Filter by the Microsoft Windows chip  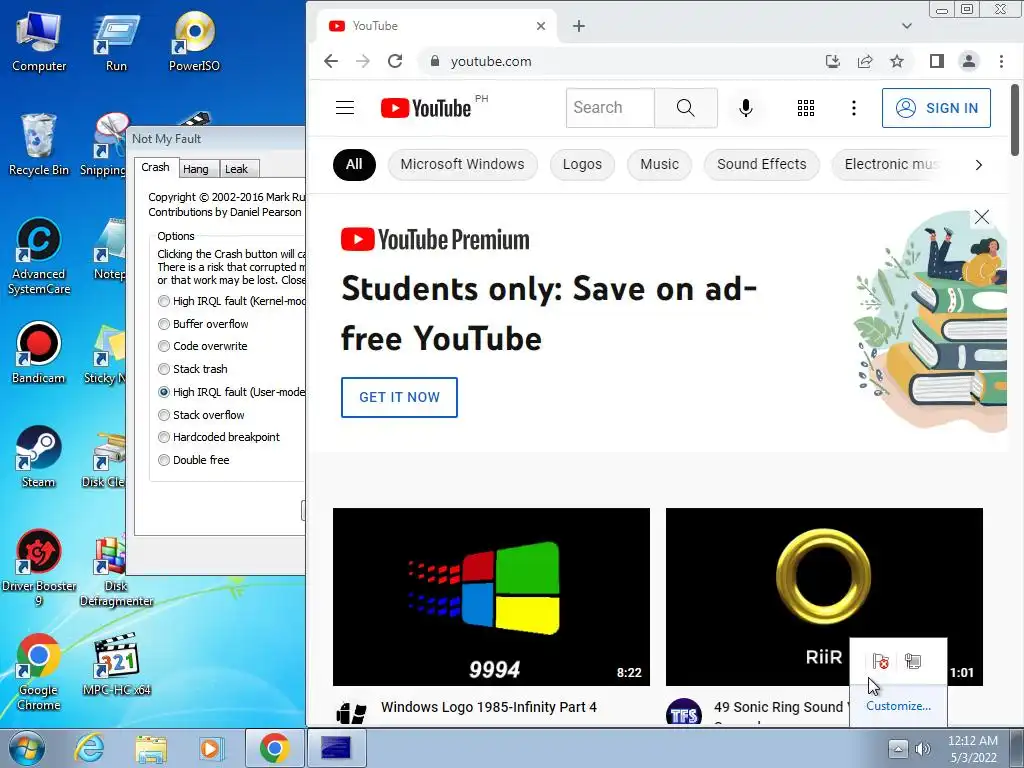pyautogui.click(x=462, y=165)
